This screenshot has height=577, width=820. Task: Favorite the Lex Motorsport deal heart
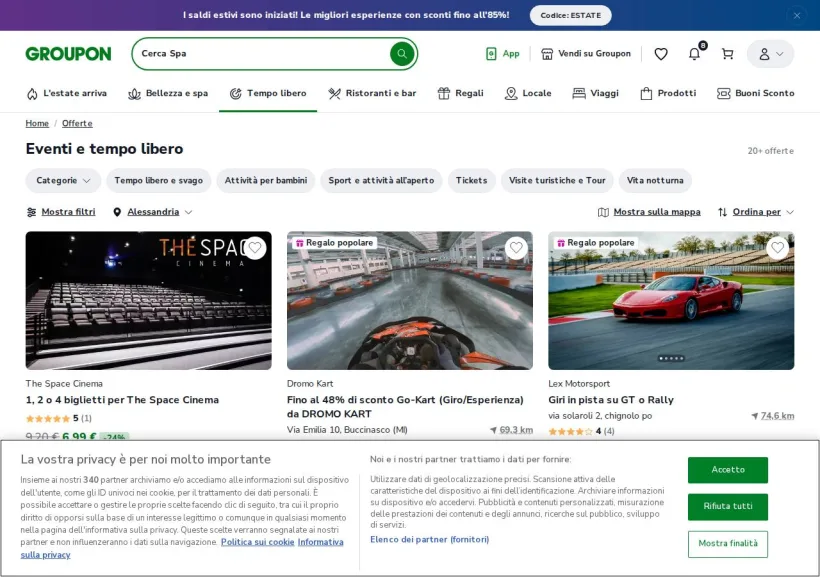(777, 248)
